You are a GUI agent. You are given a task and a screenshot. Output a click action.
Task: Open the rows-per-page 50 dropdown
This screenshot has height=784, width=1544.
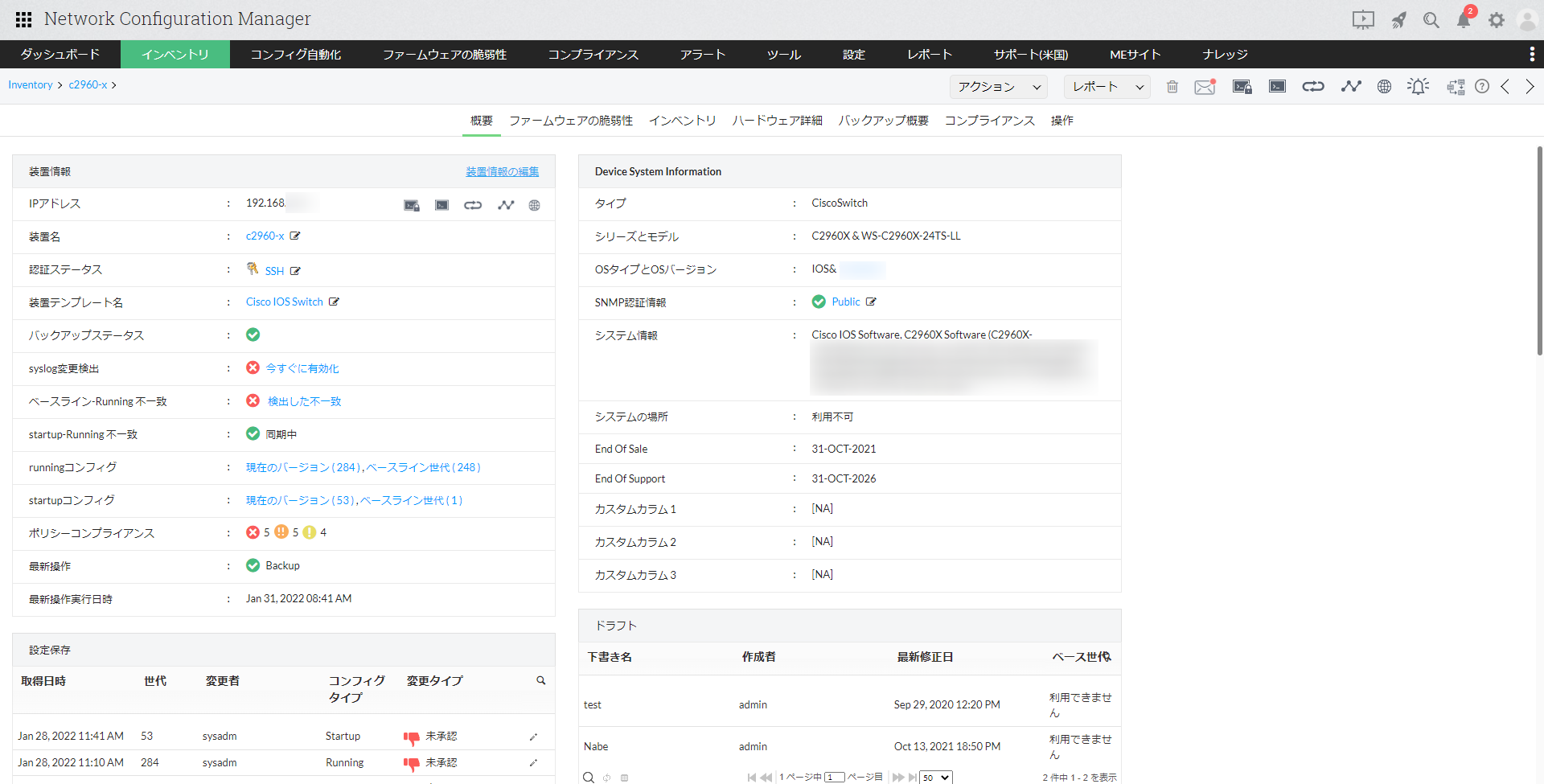click(936, 778)
